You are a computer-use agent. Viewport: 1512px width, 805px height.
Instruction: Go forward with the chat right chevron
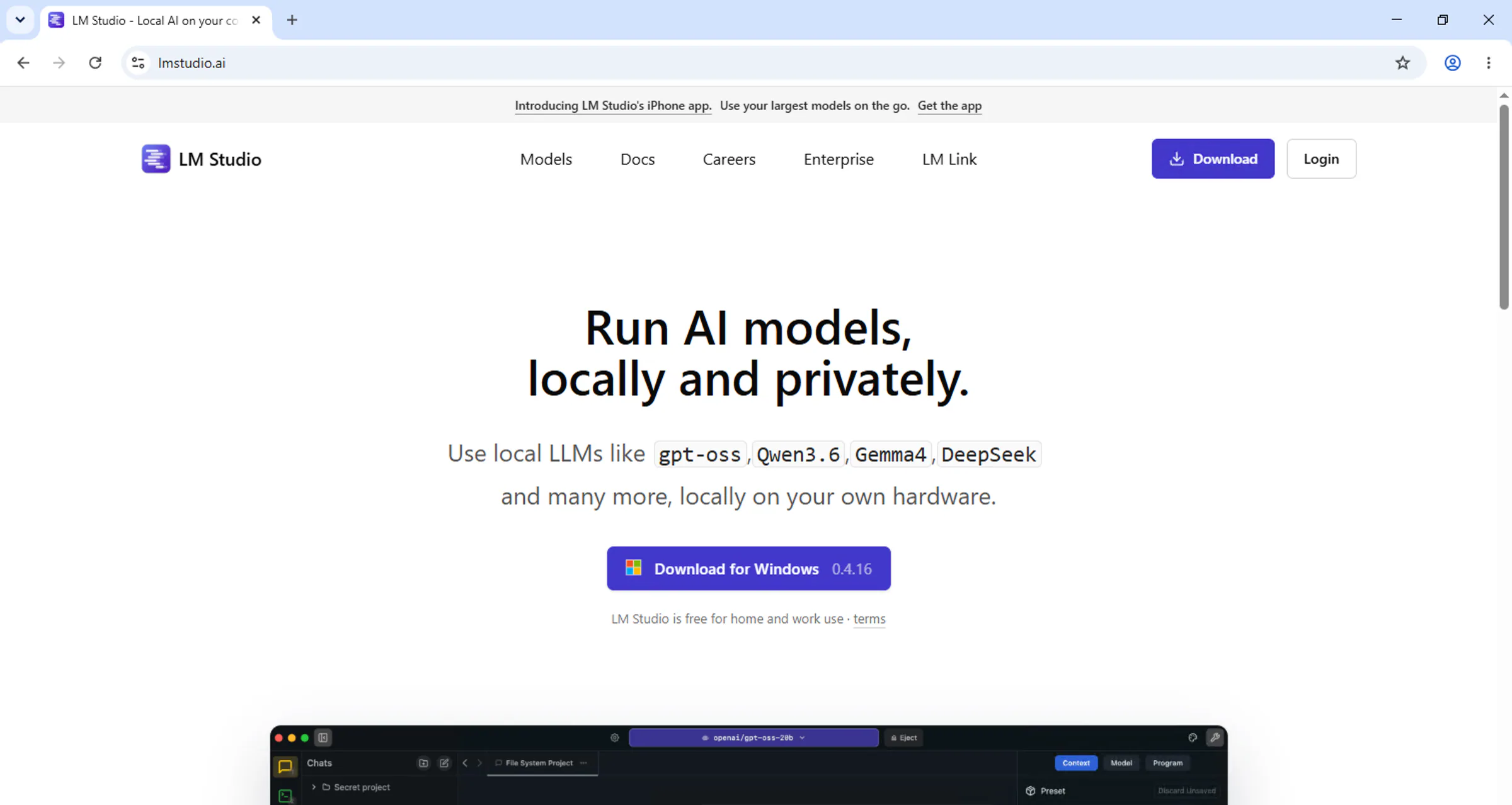(x=479, y=763)
